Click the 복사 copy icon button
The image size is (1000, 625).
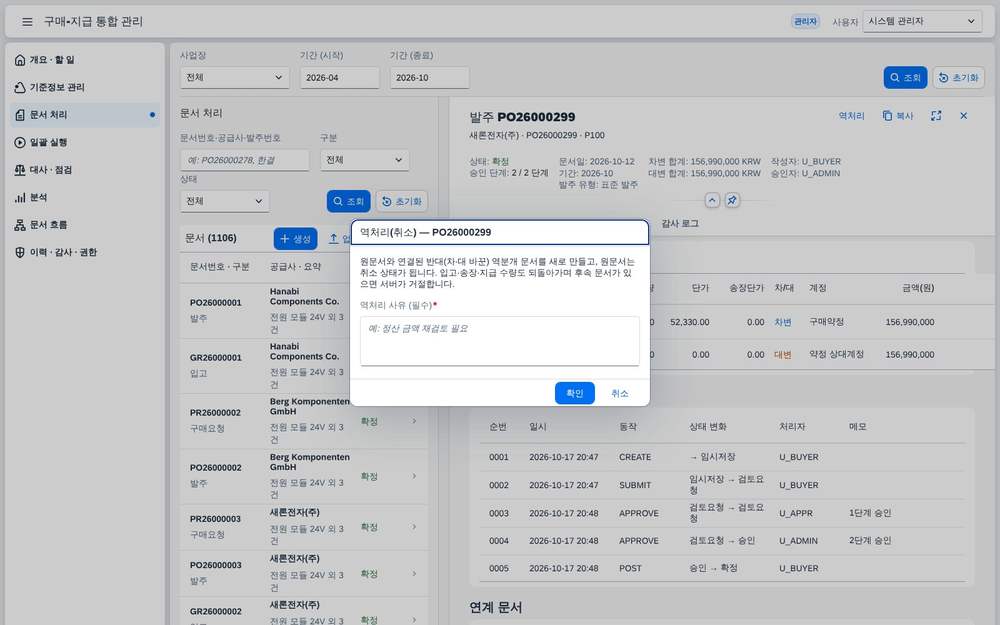point(898,116)
